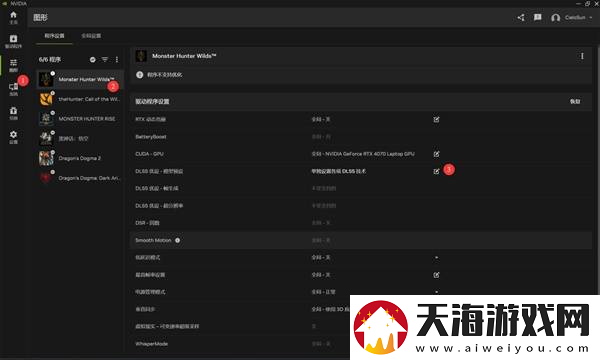Click the share icon in the header
The height and width of the screenshot is (360, 600).
pyautogui.click(x=521, y=17)
